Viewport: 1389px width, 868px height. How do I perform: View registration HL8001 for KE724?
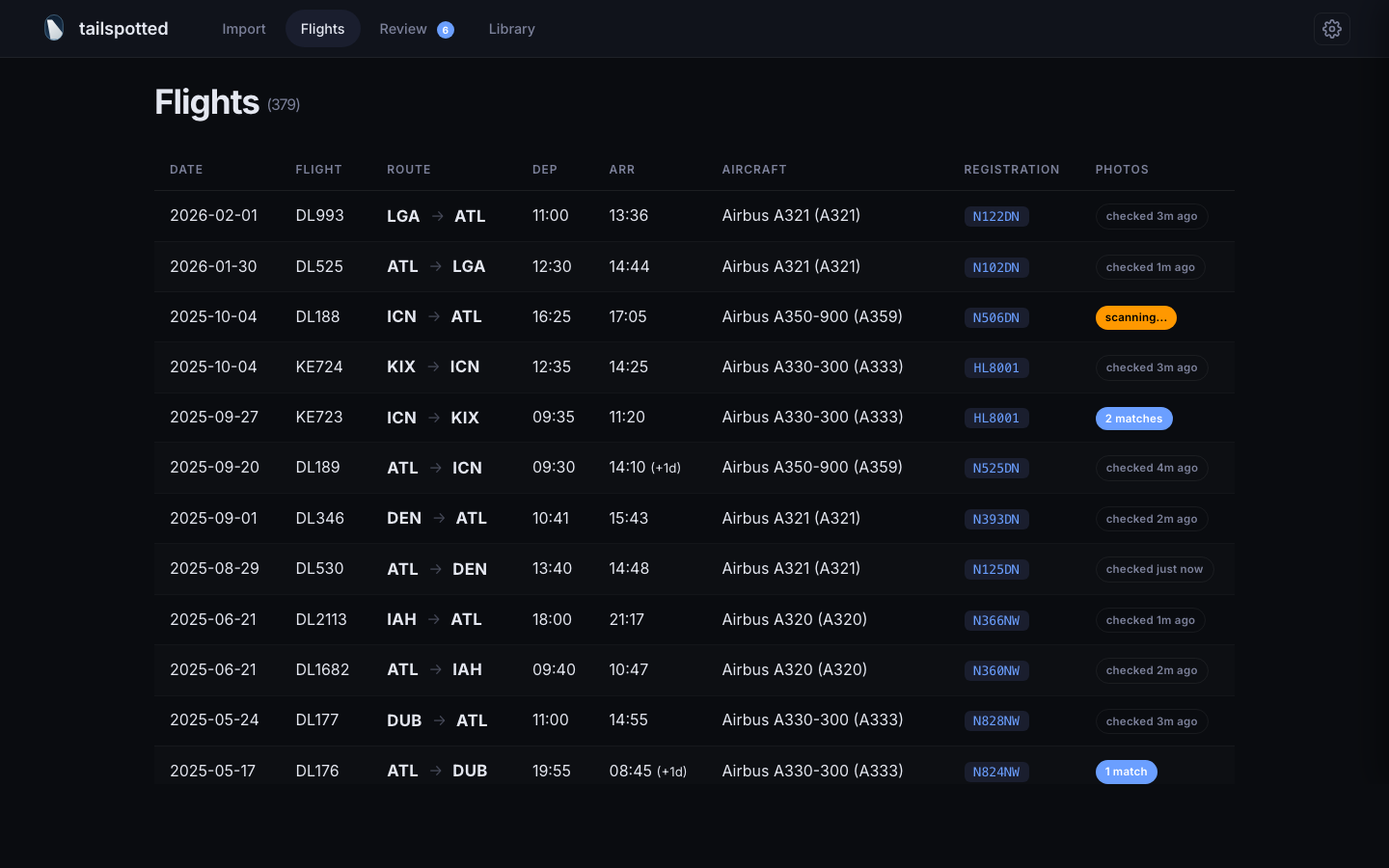[x=996, y=367]
